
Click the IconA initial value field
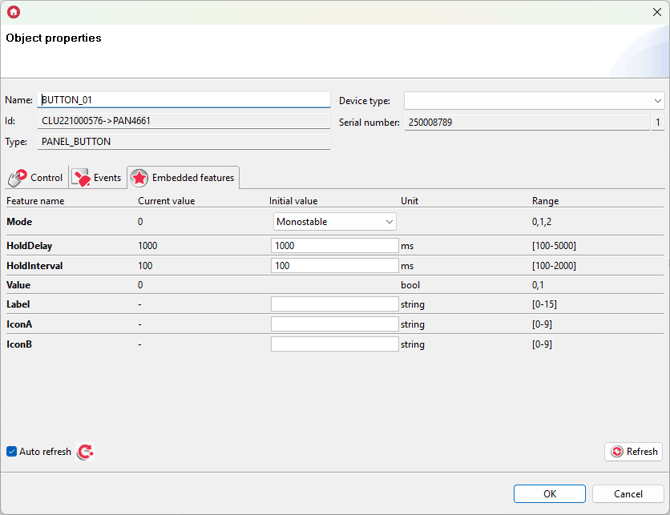(x=335, y=324)
